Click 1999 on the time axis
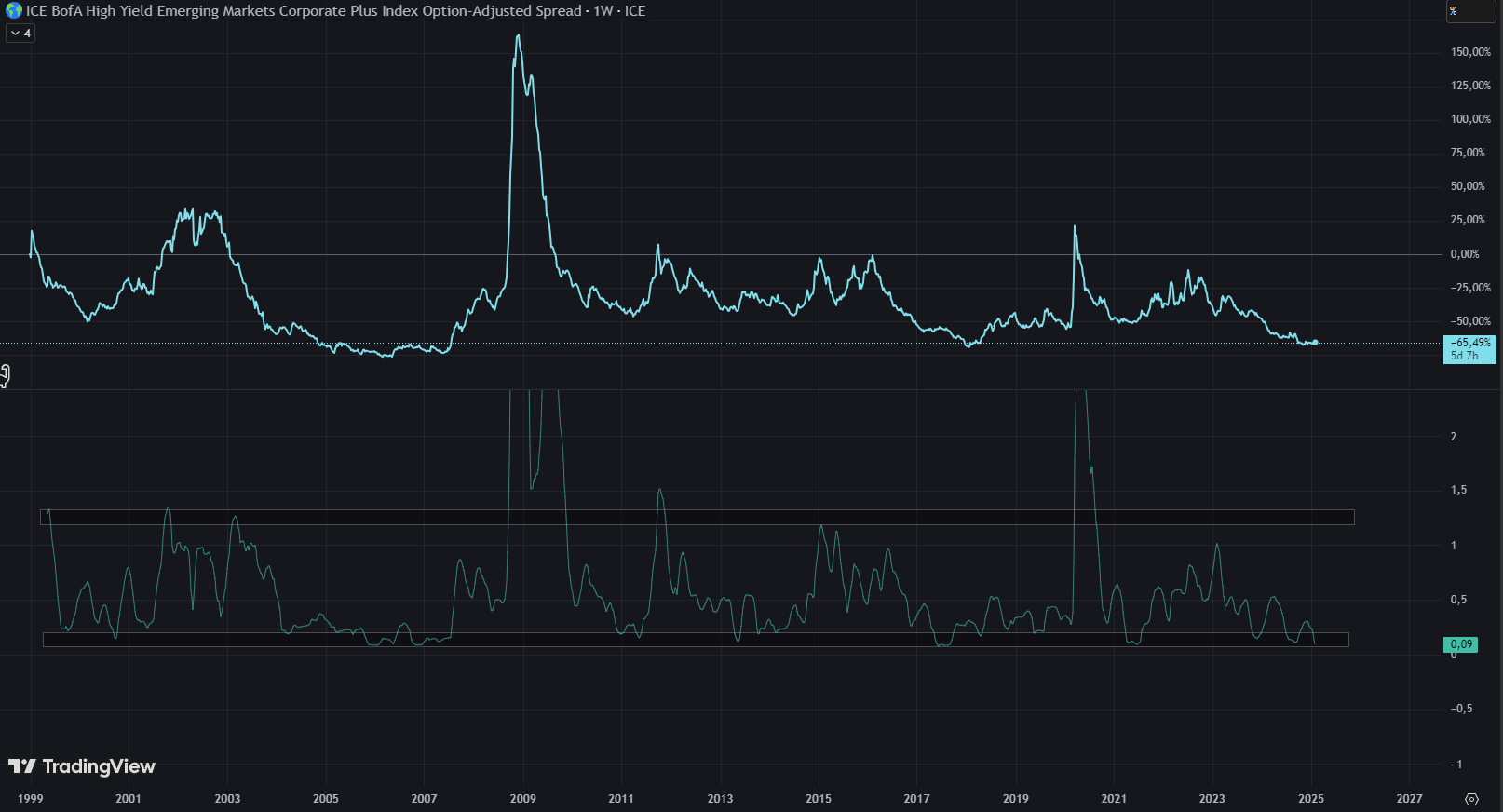The image size is (1503, 812). point(31,799)
